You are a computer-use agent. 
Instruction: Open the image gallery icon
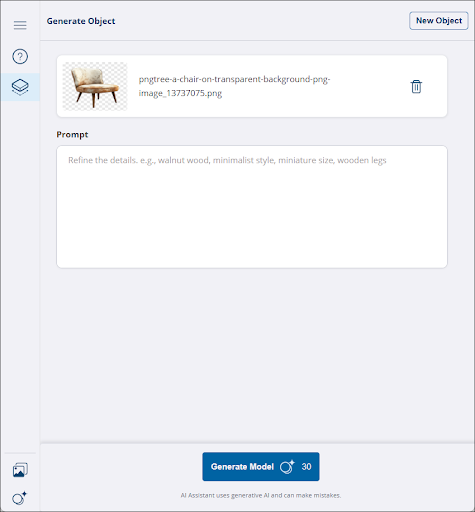(20, 470)
